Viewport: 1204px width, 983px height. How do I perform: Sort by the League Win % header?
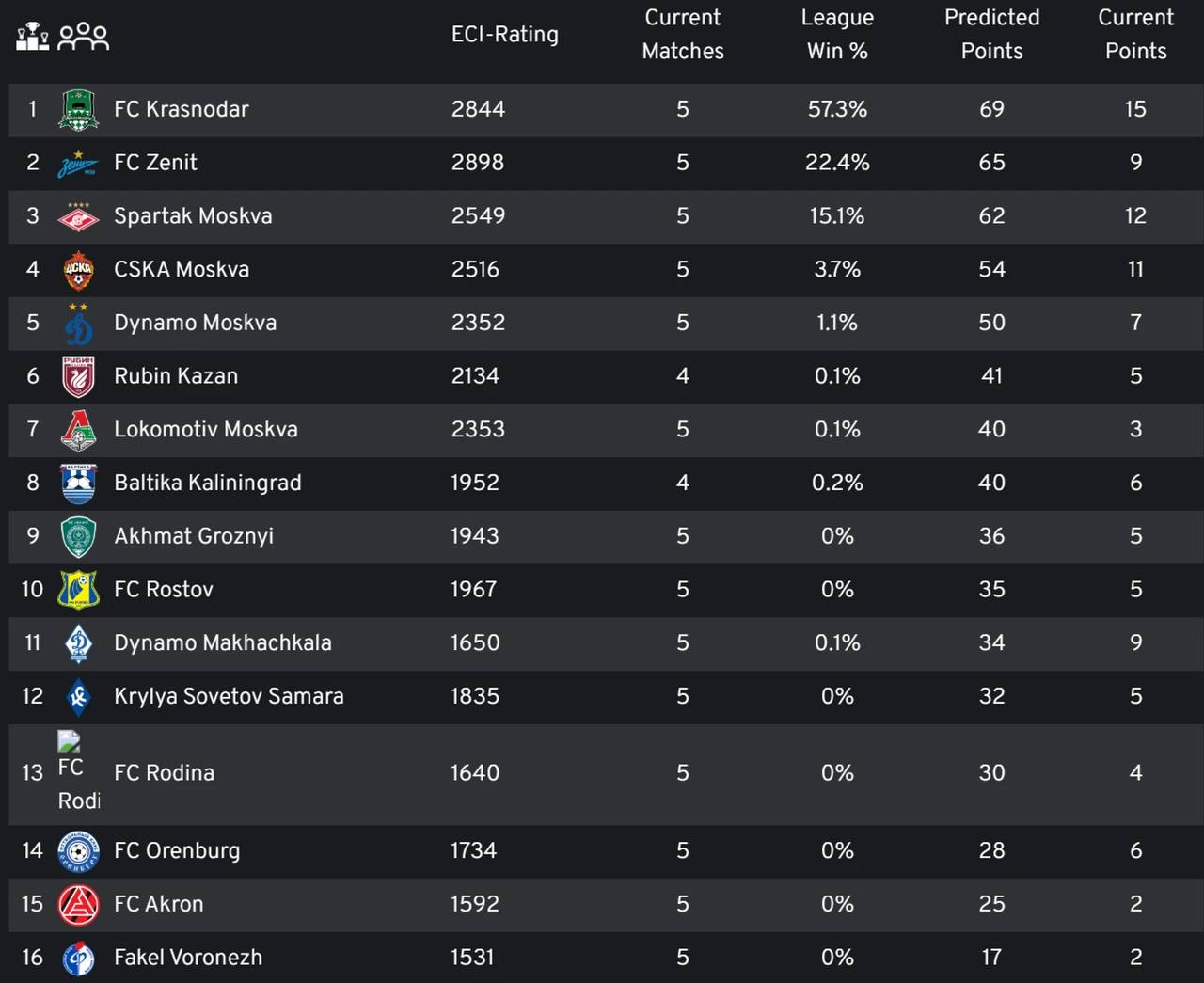pos(837,35)
